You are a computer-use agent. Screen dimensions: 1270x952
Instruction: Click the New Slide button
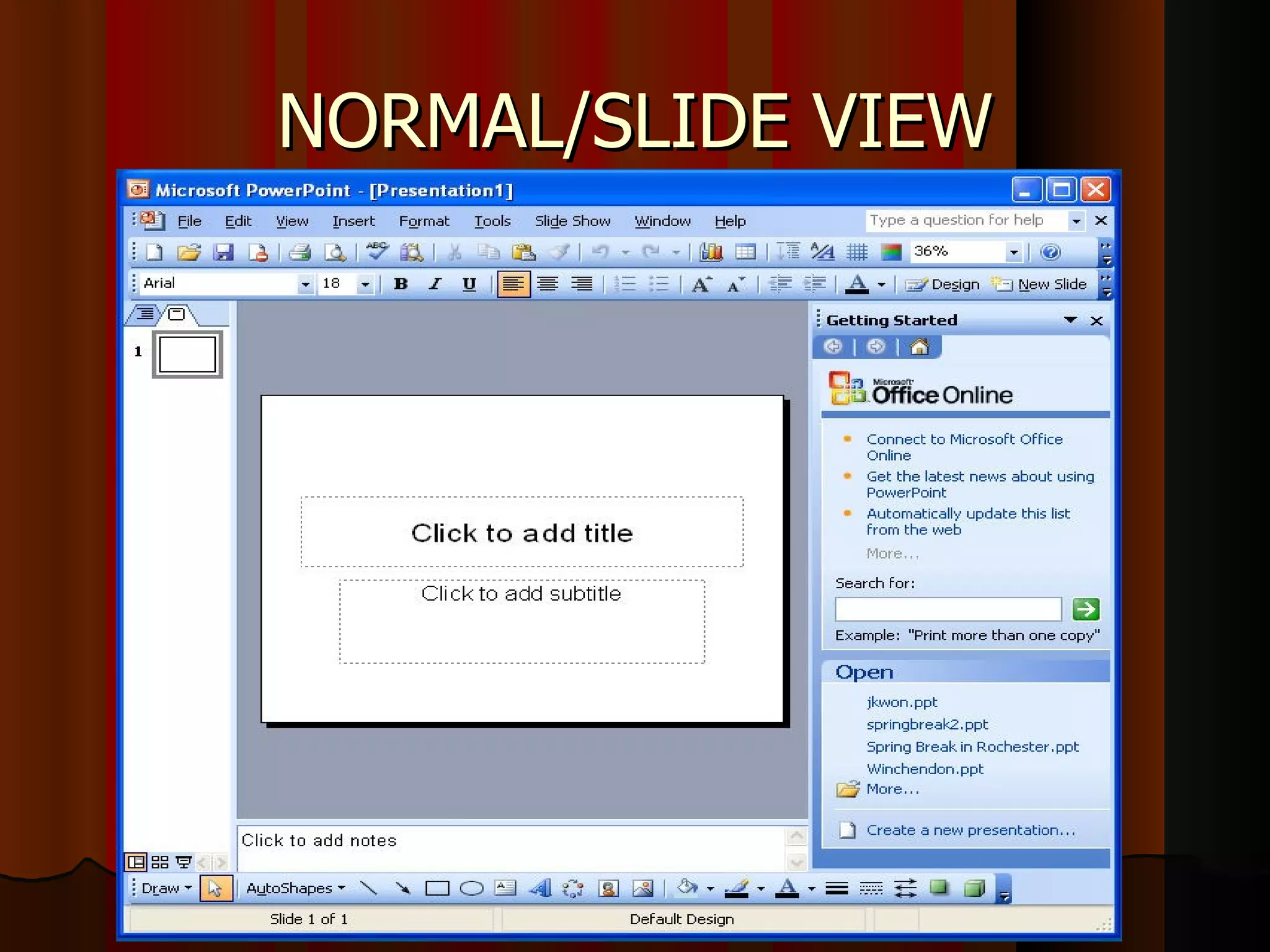[x=1039, y=284]
